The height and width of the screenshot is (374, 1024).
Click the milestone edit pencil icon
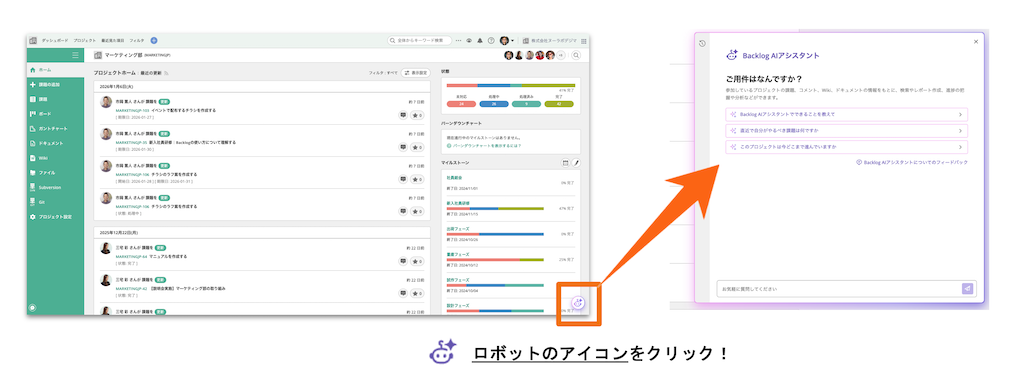coord(576,162)
